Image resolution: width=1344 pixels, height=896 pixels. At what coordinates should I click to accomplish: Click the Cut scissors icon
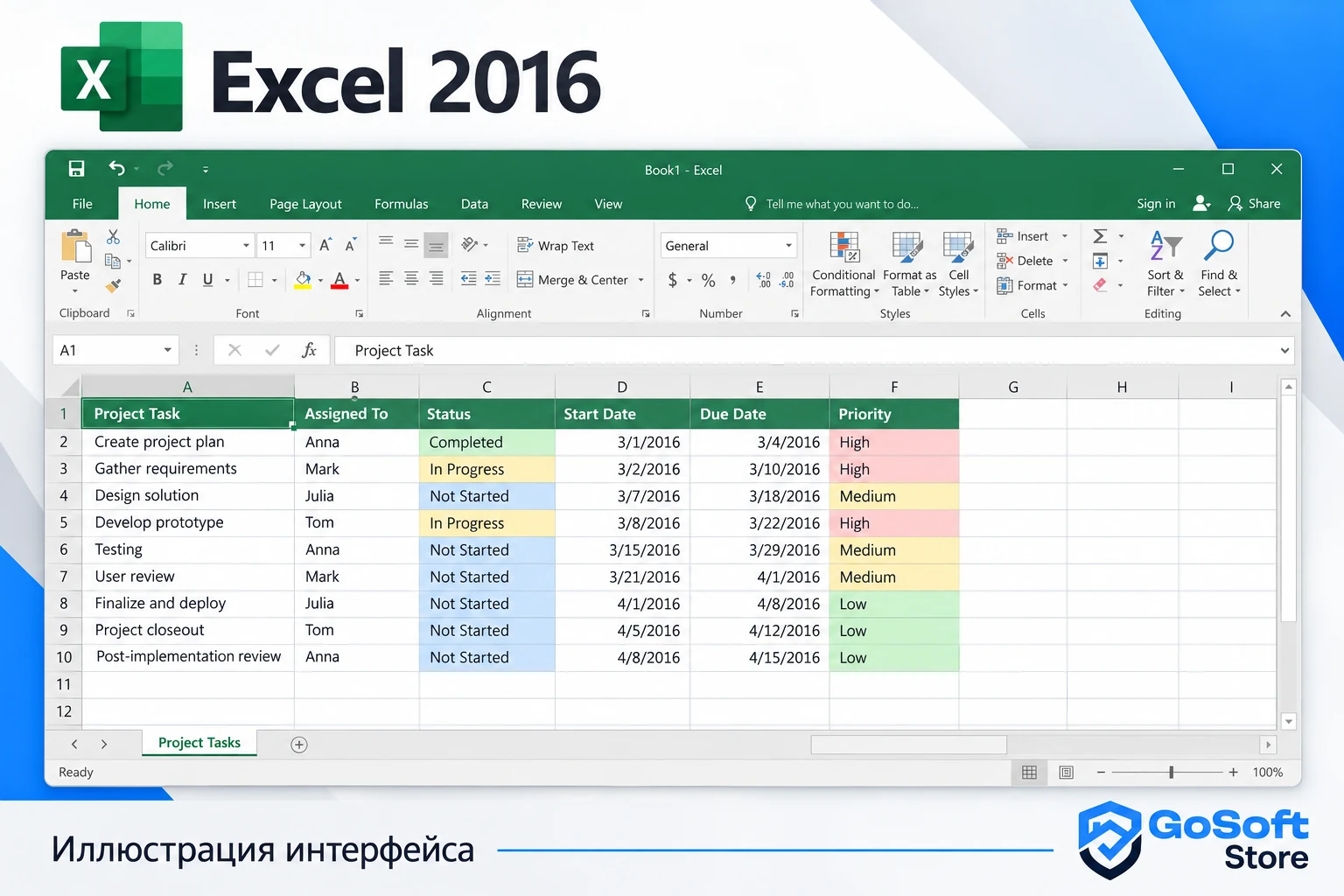tap(113, 236)
